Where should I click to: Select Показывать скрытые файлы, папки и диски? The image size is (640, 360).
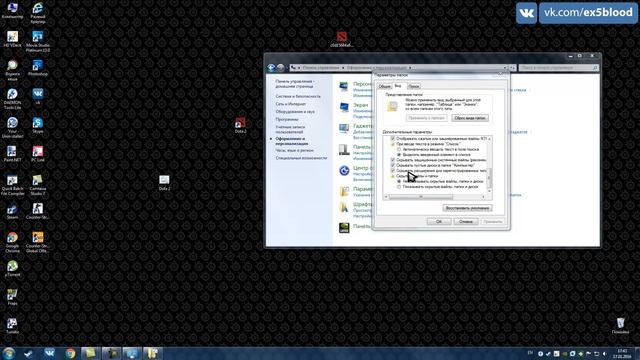tap(399, 187)
